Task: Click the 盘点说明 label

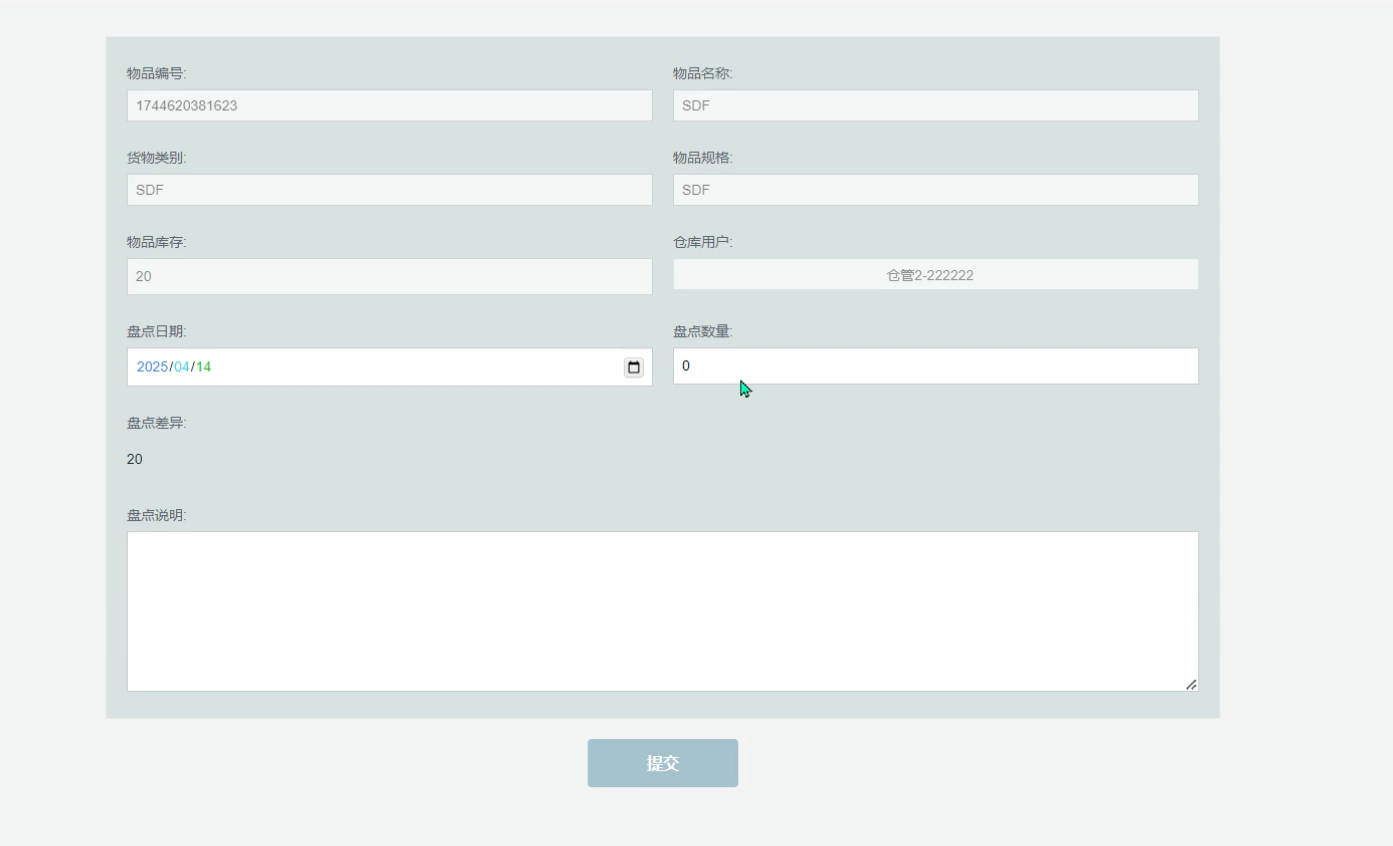Action: tap(157, 515)
